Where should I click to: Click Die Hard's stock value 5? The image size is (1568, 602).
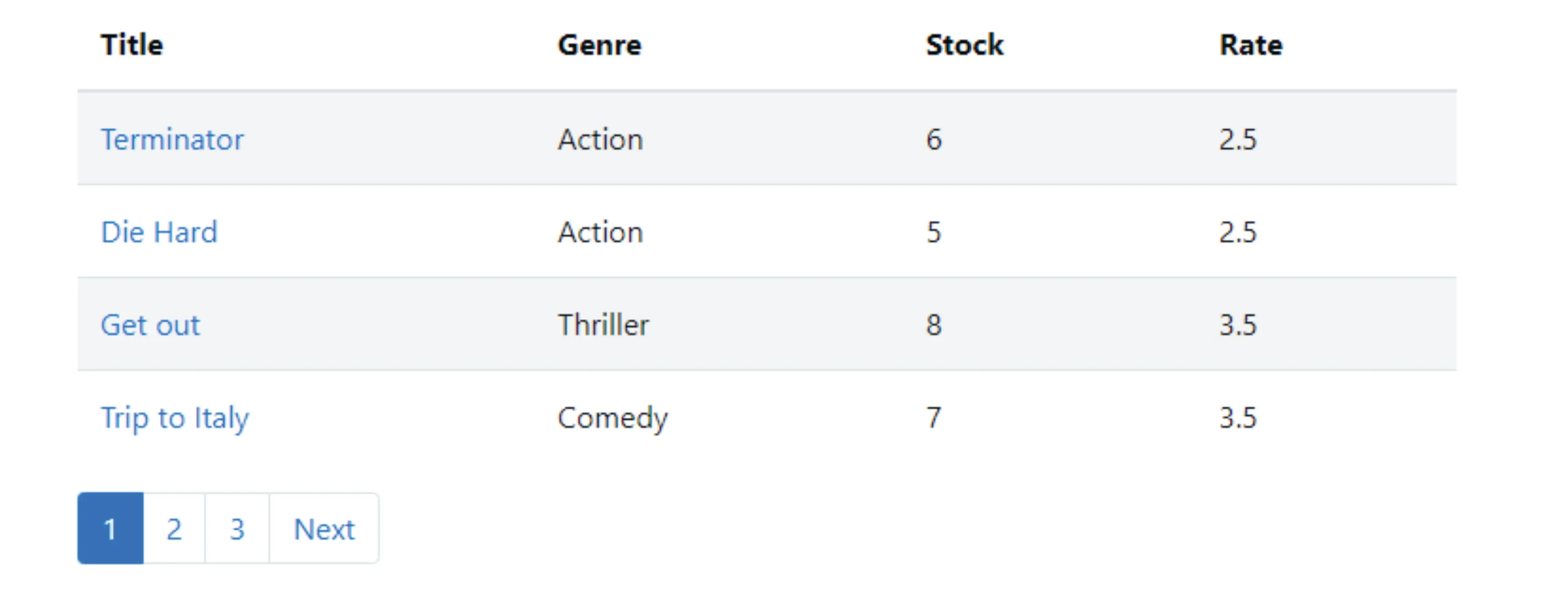coord(934,232)
